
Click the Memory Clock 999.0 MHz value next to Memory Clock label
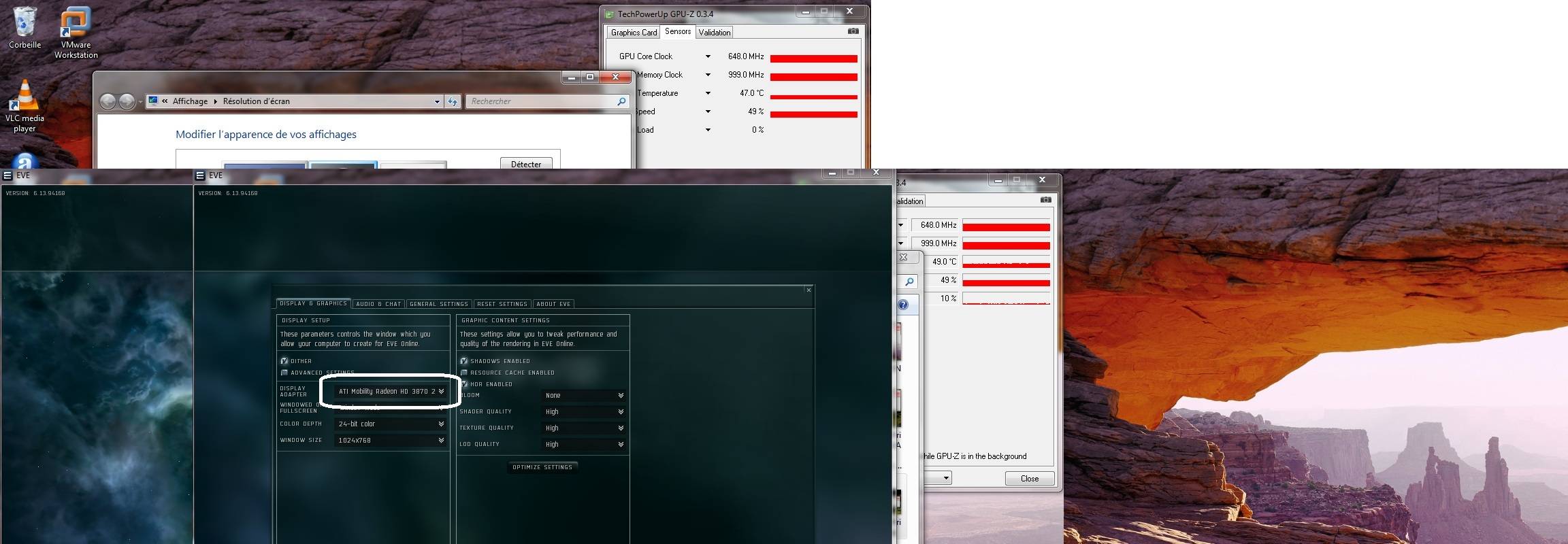[x=746, y=75]
